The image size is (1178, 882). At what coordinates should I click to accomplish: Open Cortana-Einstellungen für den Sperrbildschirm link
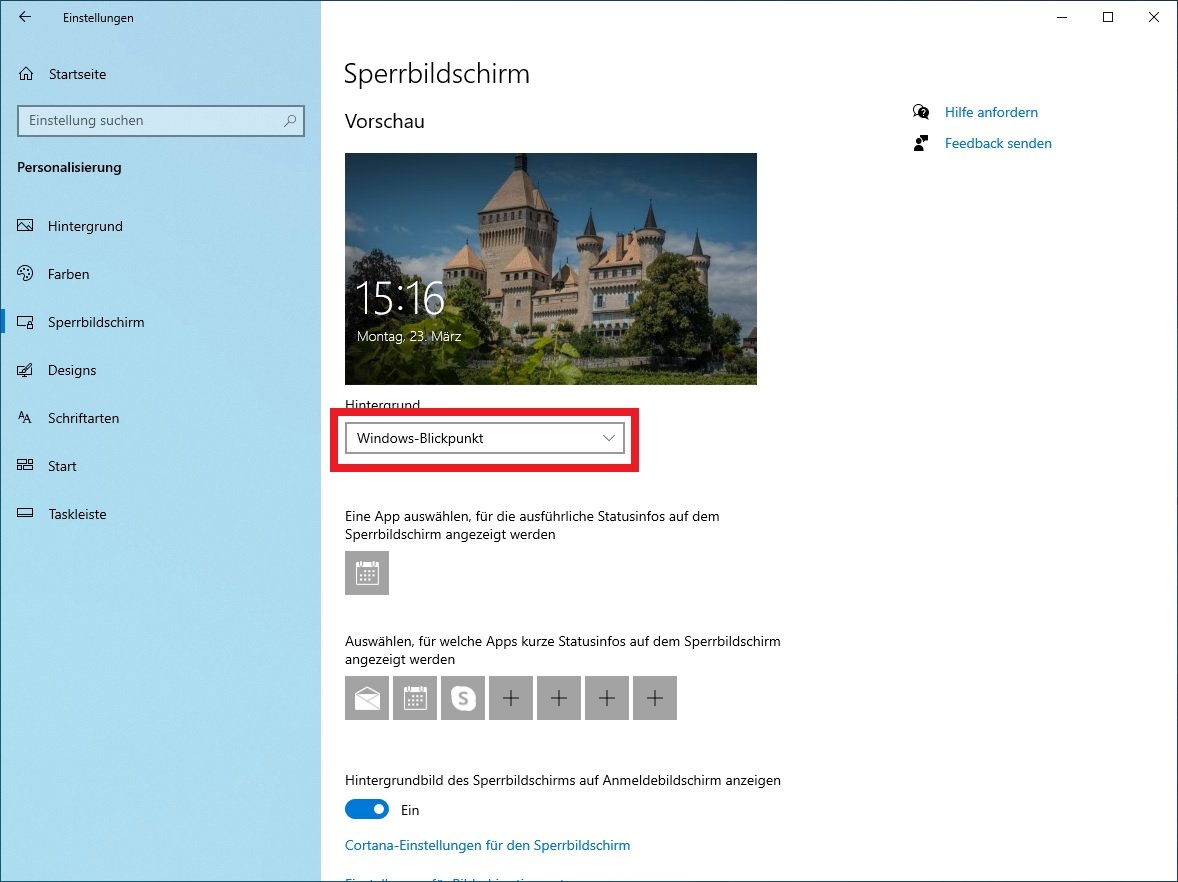pos(488,845)
